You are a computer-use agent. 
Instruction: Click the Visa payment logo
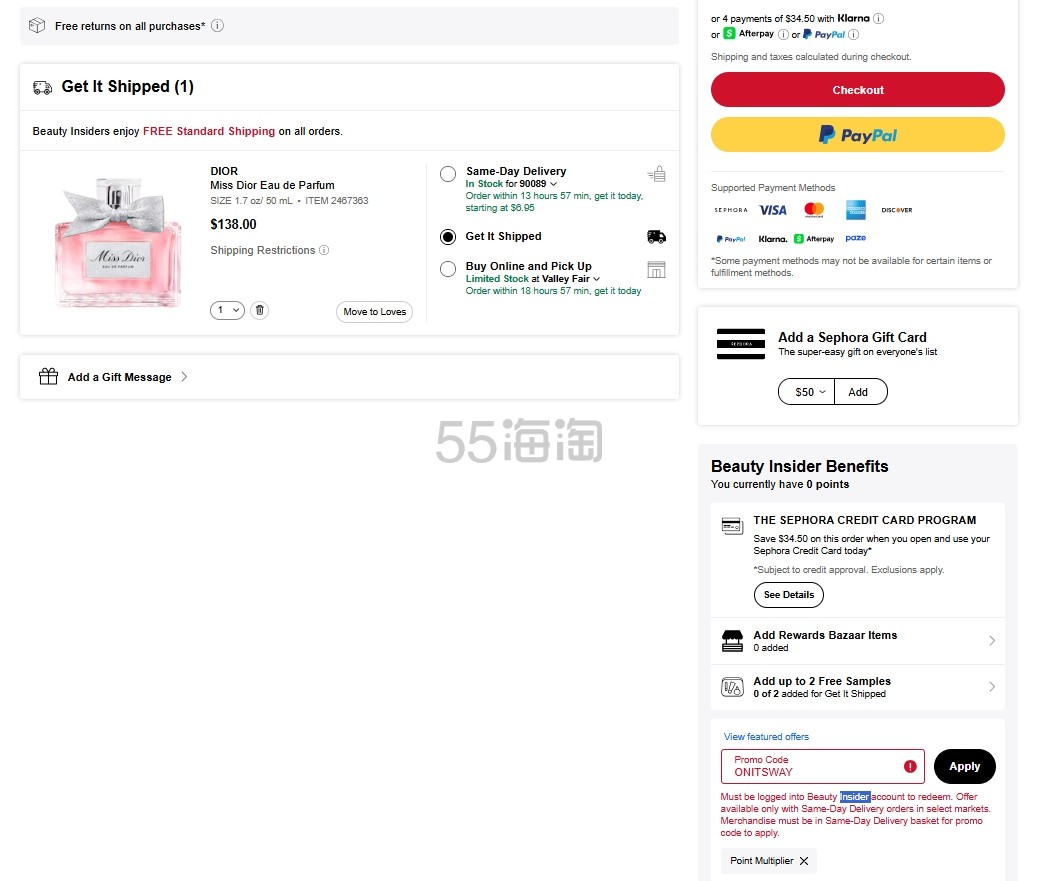click(773, 210)
